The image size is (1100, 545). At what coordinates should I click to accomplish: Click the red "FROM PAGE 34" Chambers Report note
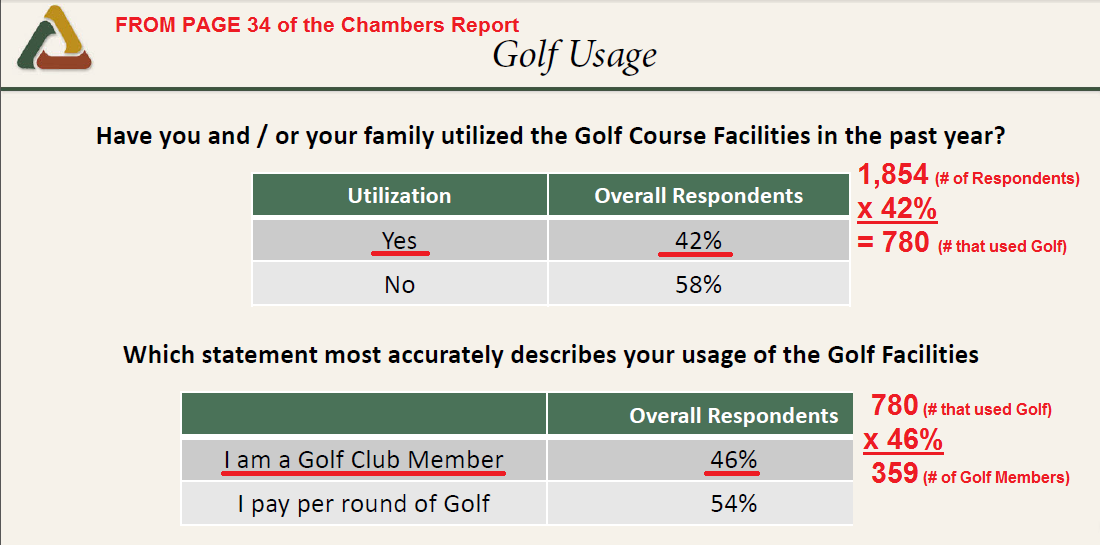click(317, 24)
